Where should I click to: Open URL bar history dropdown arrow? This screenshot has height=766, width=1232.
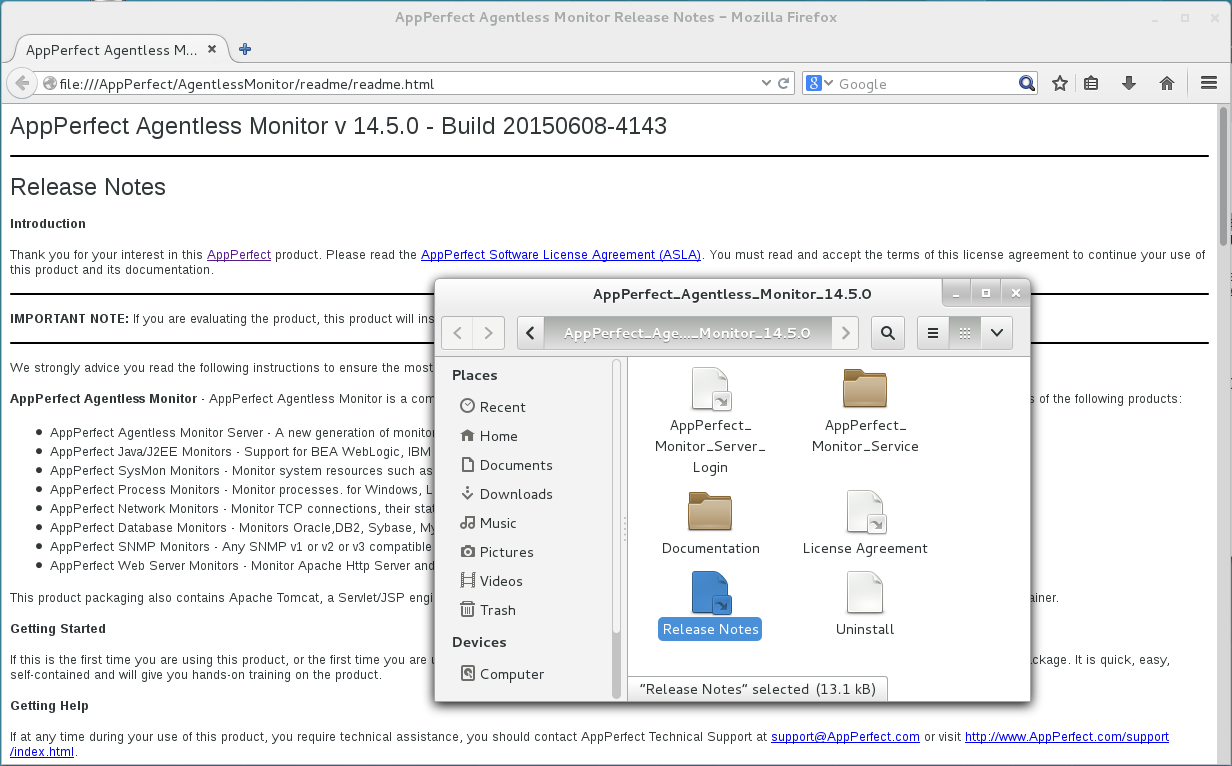766,84
